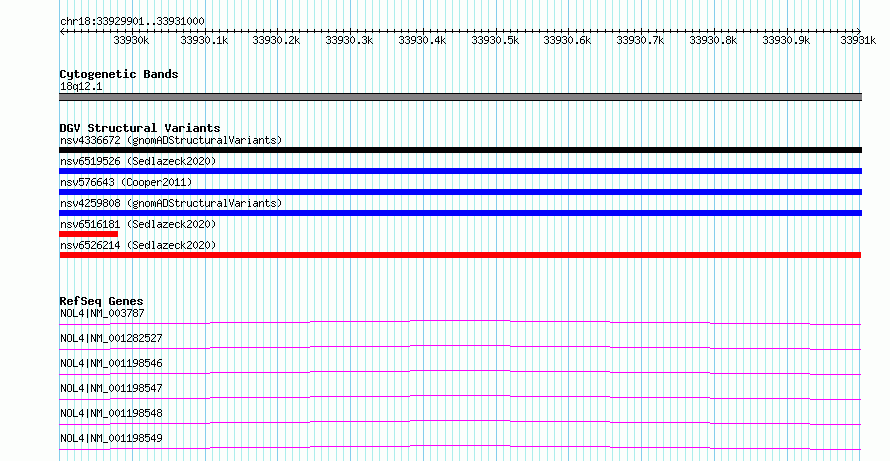Click the gray 18q12.1 cytoband bar

point(460,97)
